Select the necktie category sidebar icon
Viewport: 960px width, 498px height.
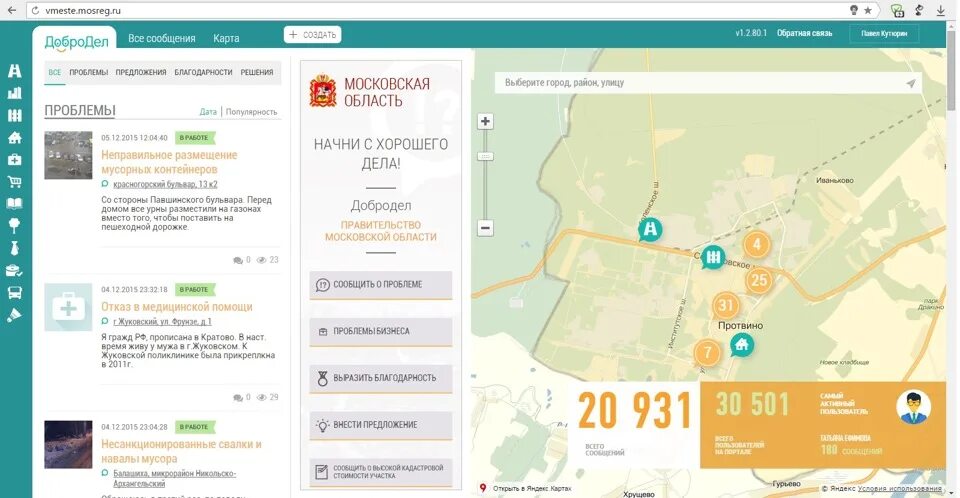tap(15, 248)
